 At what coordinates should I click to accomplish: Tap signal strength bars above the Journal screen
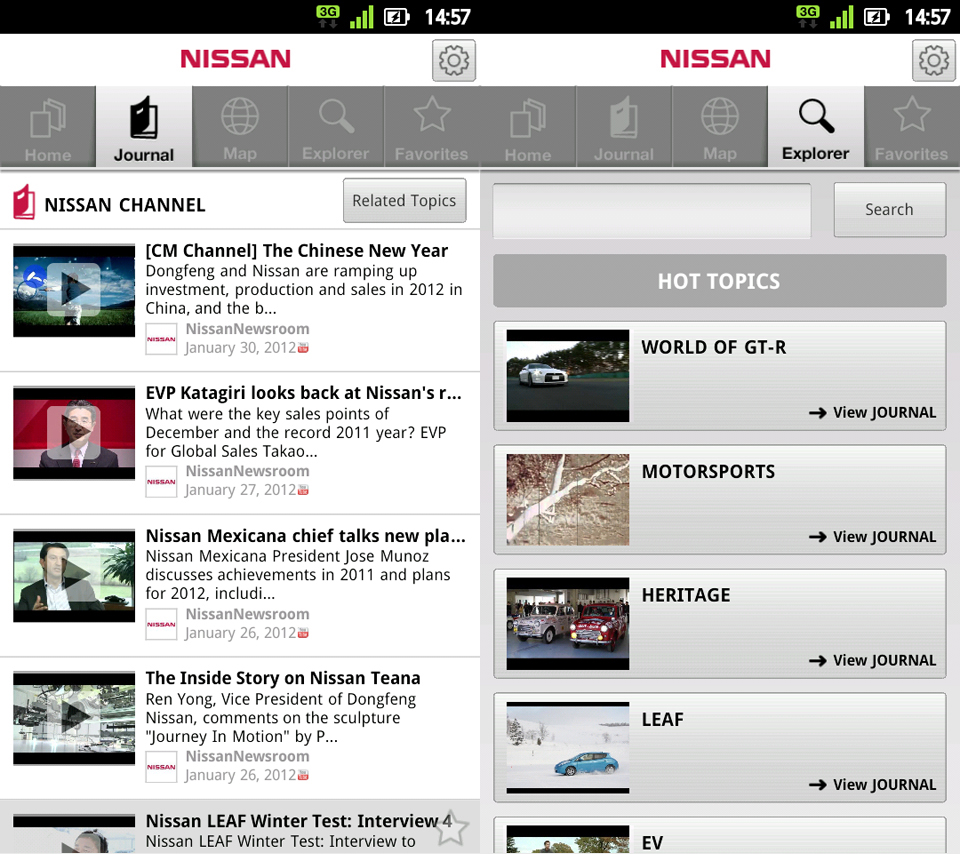click(x=361, y=17)
